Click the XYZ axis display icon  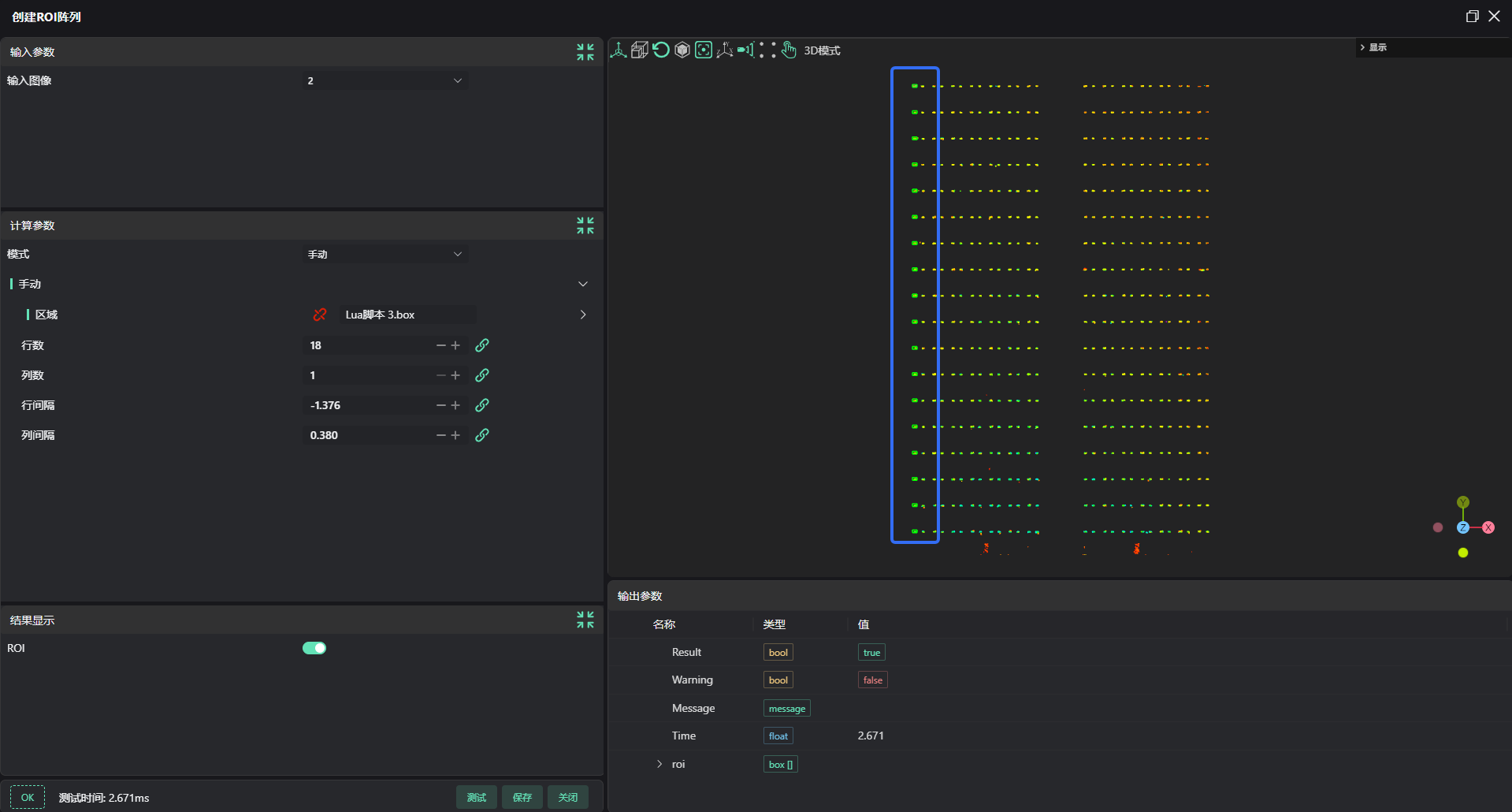pyautogui.click(x=725, y=50)
